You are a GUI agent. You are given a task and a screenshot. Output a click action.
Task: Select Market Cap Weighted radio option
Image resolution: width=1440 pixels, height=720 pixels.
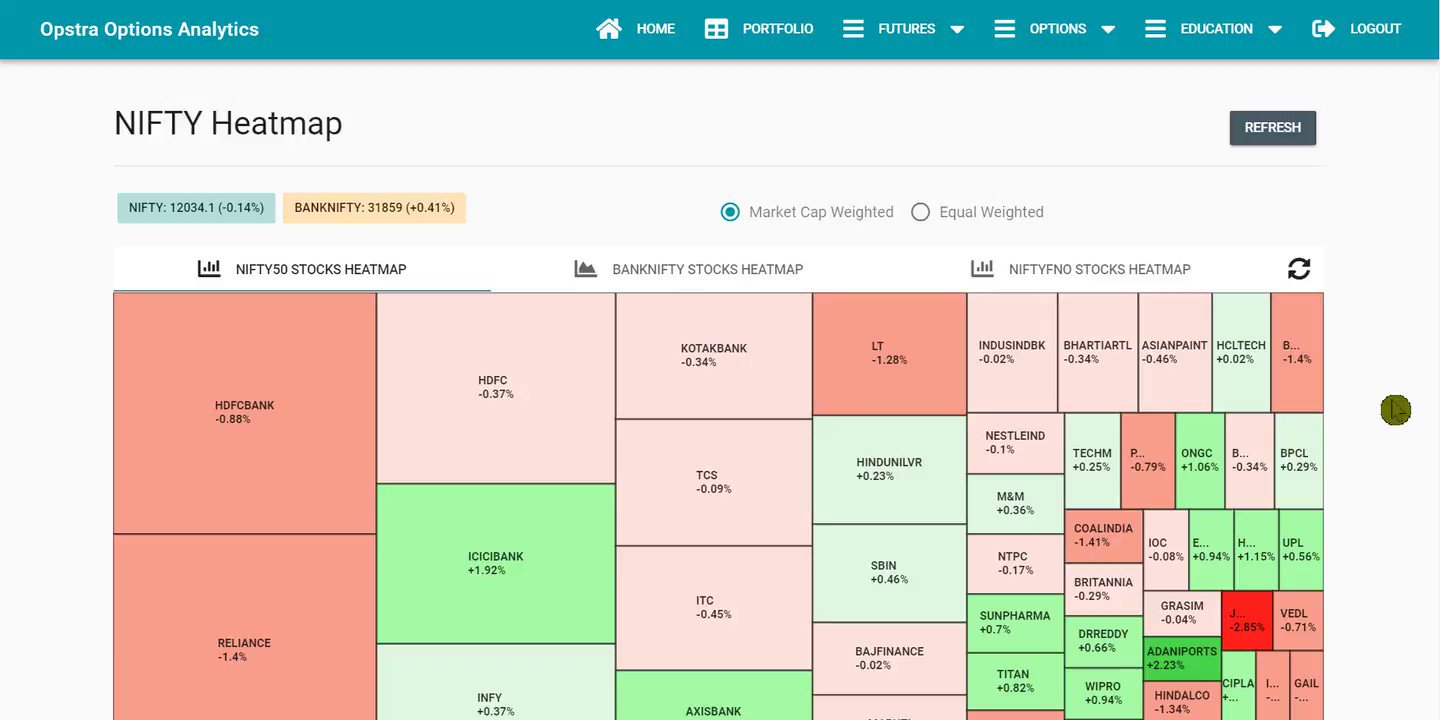click(x=730, y=212)
